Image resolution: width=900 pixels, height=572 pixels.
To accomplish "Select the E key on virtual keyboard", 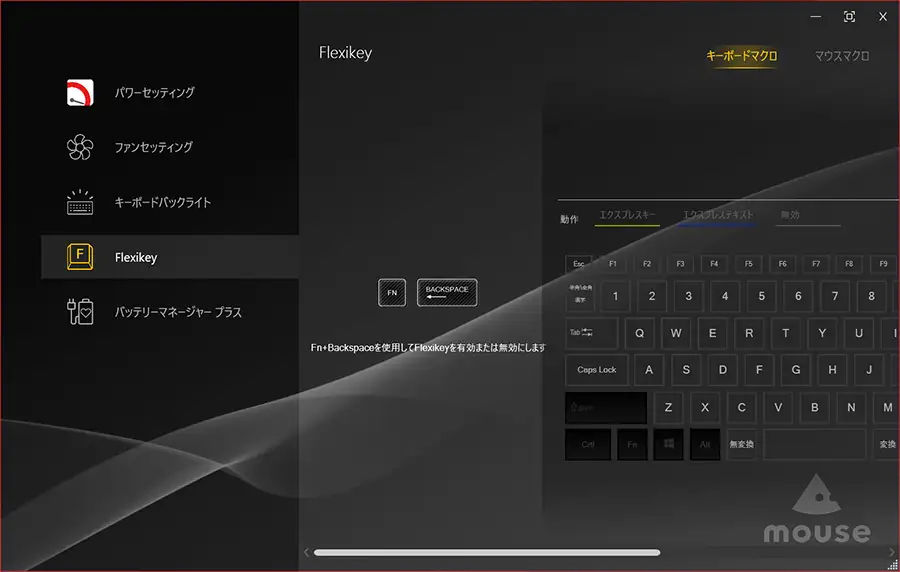I will click(712, 333).
